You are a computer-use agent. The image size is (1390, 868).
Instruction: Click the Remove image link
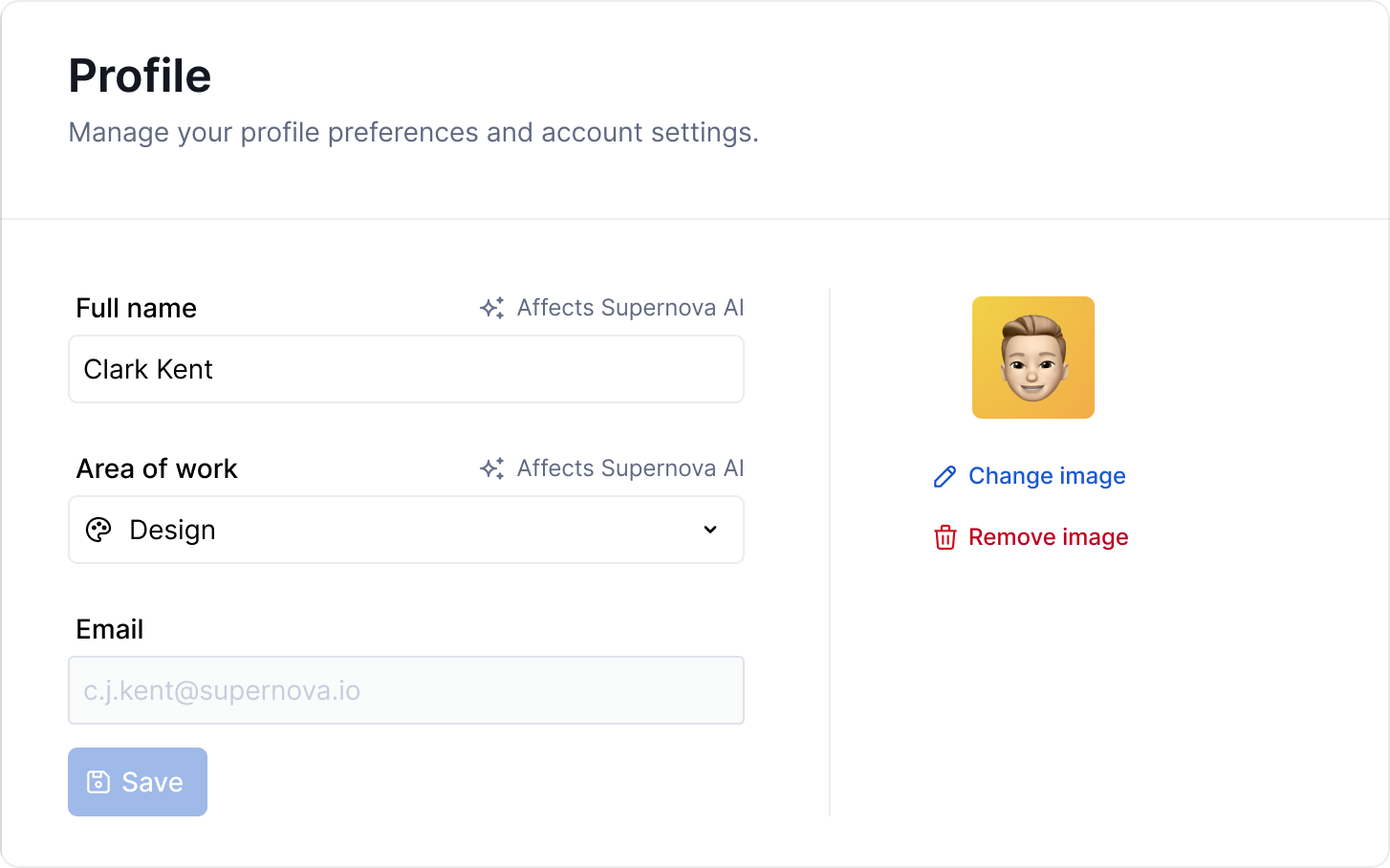(1048, 537)
